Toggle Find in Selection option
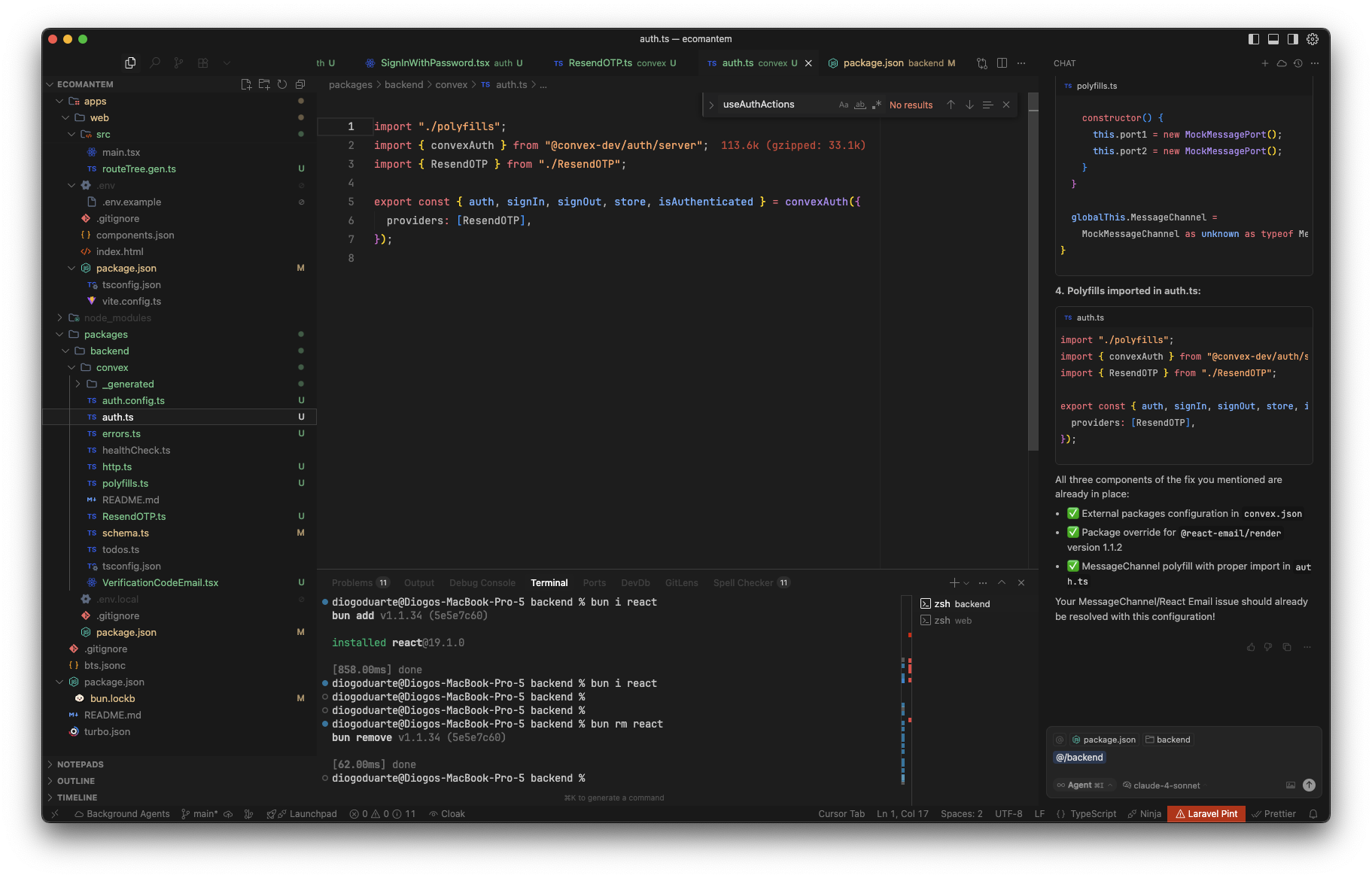 click(988, 105)
